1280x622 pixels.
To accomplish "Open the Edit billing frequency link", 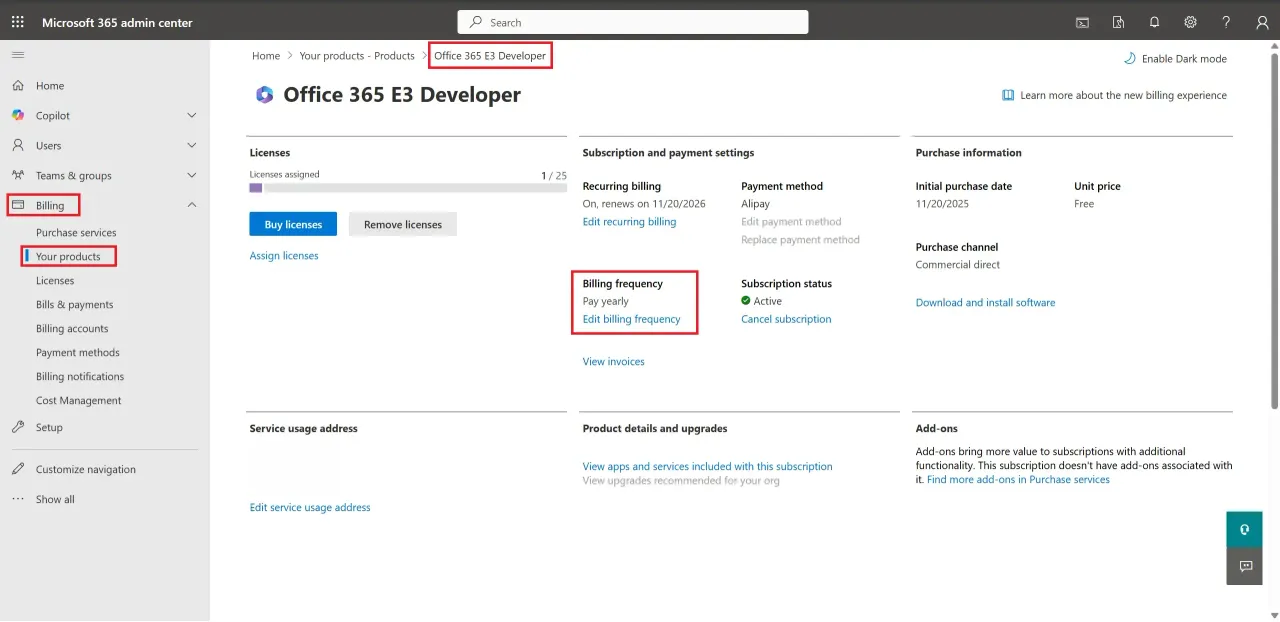I will coord(631,320).
